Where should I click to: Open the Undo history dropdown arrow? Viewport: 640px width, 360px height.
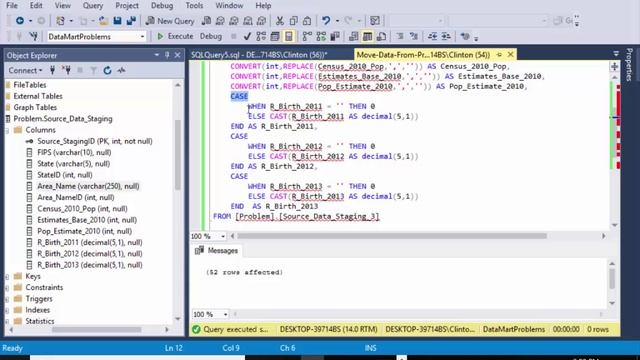click(337, 20)
